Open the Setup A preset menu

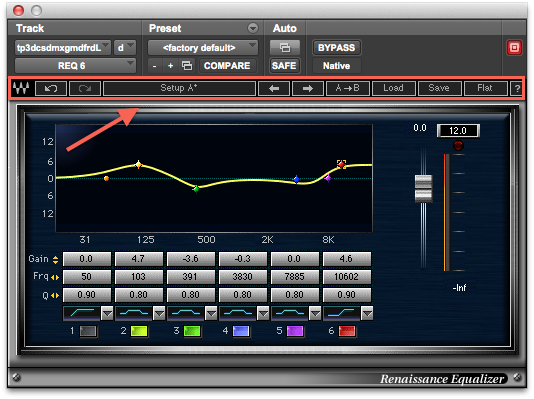(179, 89)
